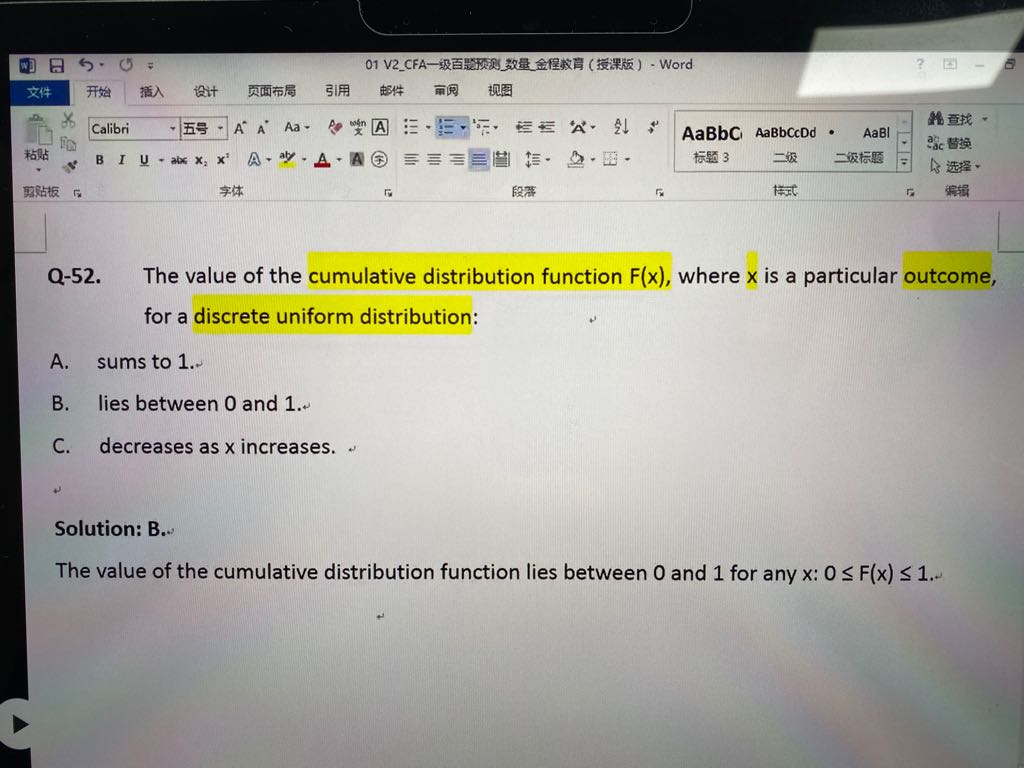Apply the 标题 3 style
Image resolution: width=1024 pixels, height=768 pixels.
(x=711, y=143)
